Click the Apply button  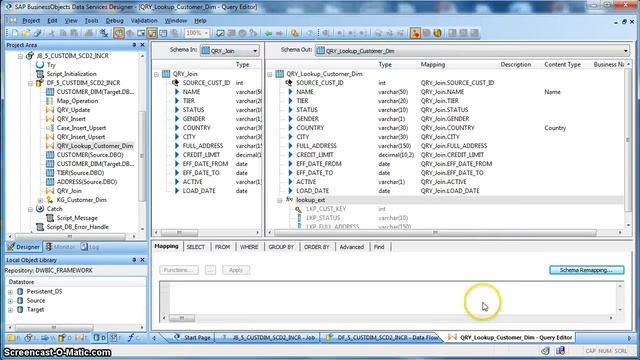[236, 270]
